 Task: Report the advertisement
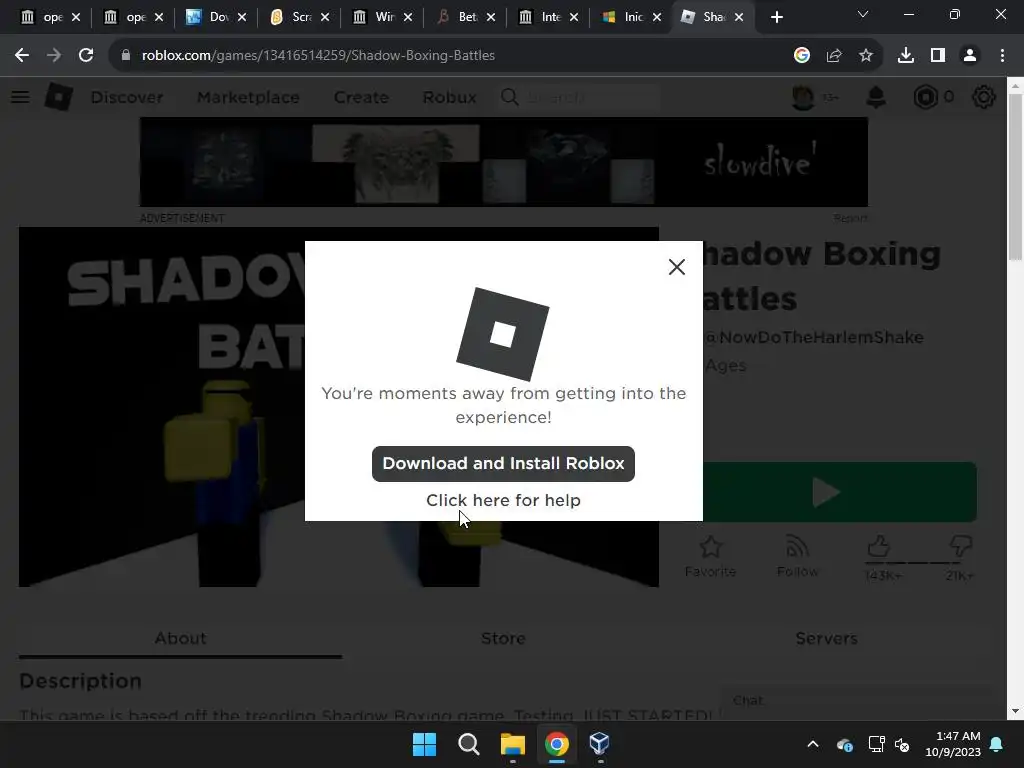[x=850, y=218]
